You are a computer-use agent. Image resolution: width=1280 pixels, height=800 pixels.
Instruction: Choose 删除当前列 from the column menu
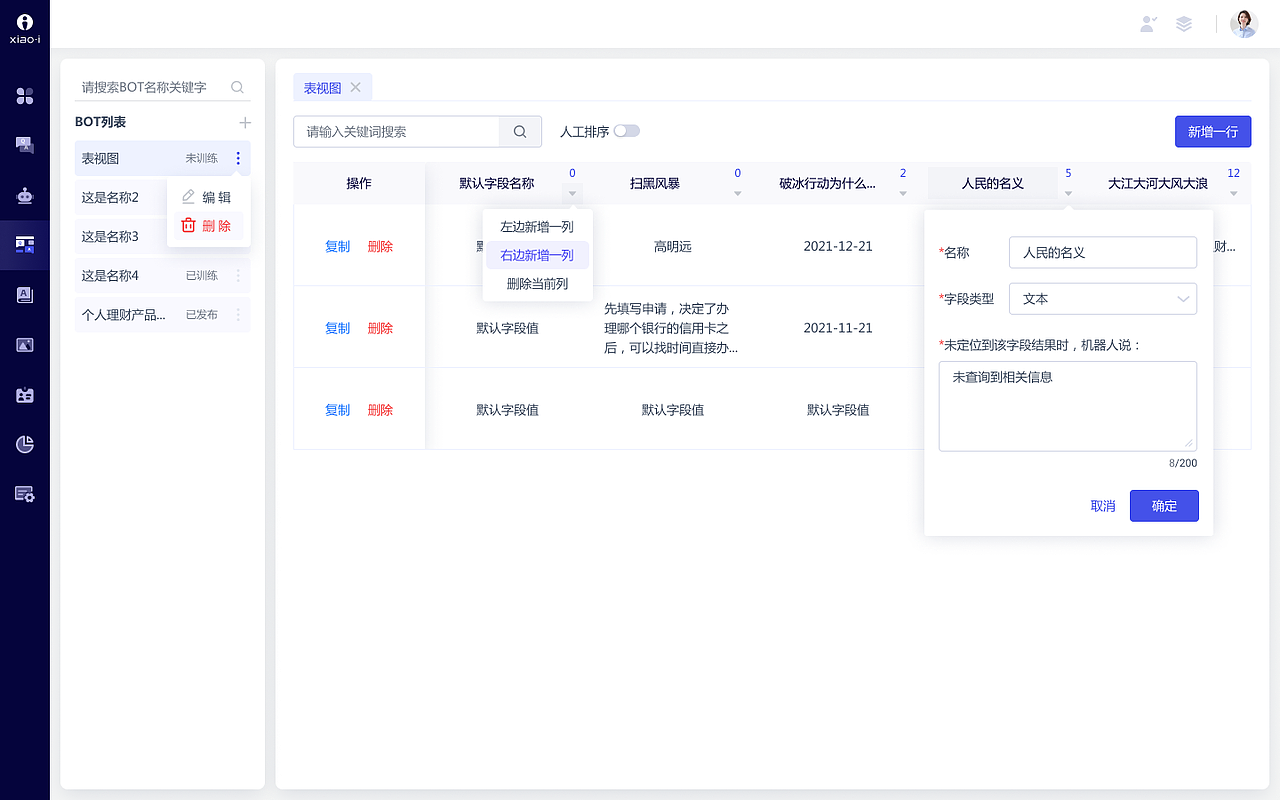(538, 283)
